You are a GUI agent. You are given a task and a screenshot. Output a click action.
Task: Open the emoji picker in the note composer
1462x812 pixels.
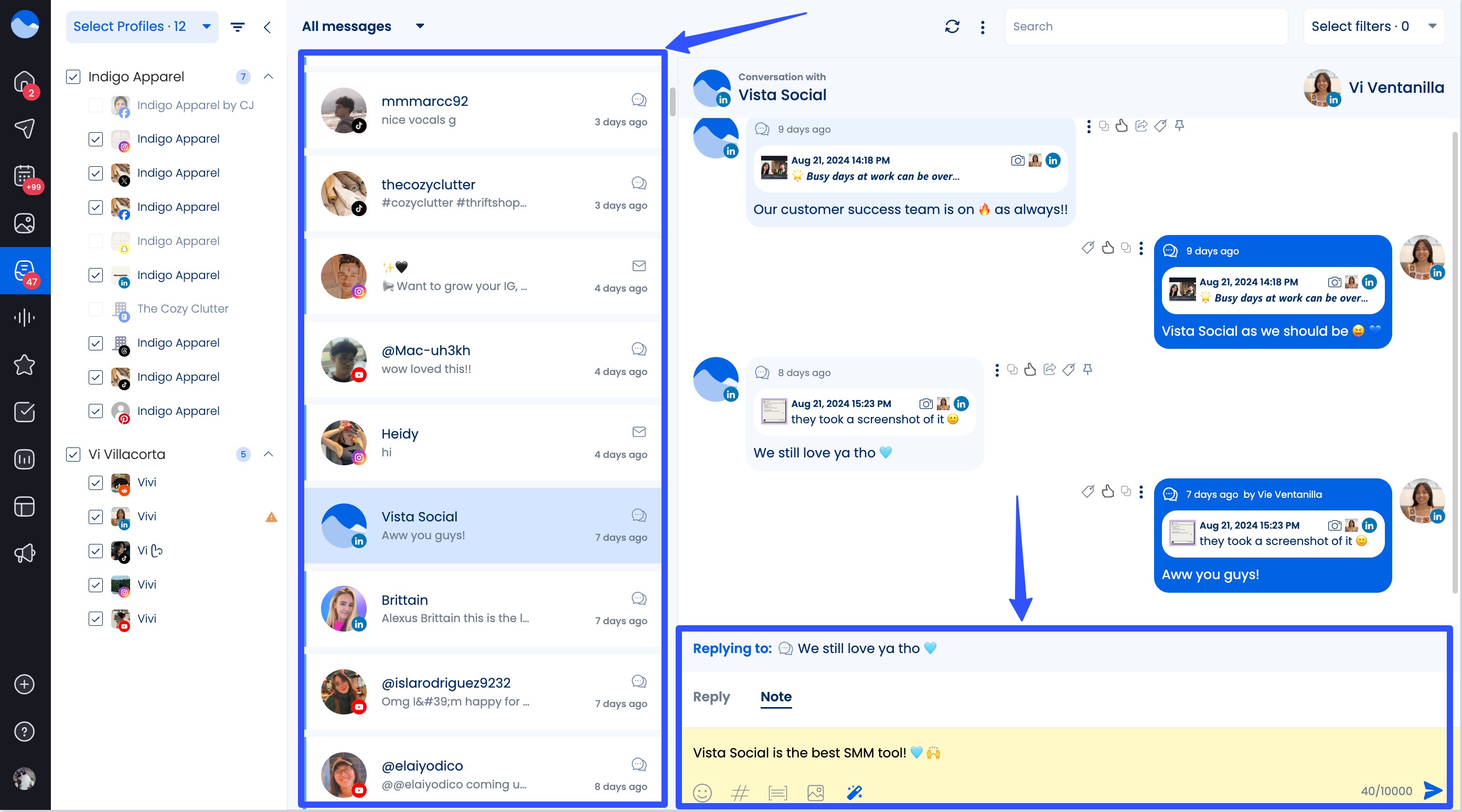pos(702,793)
